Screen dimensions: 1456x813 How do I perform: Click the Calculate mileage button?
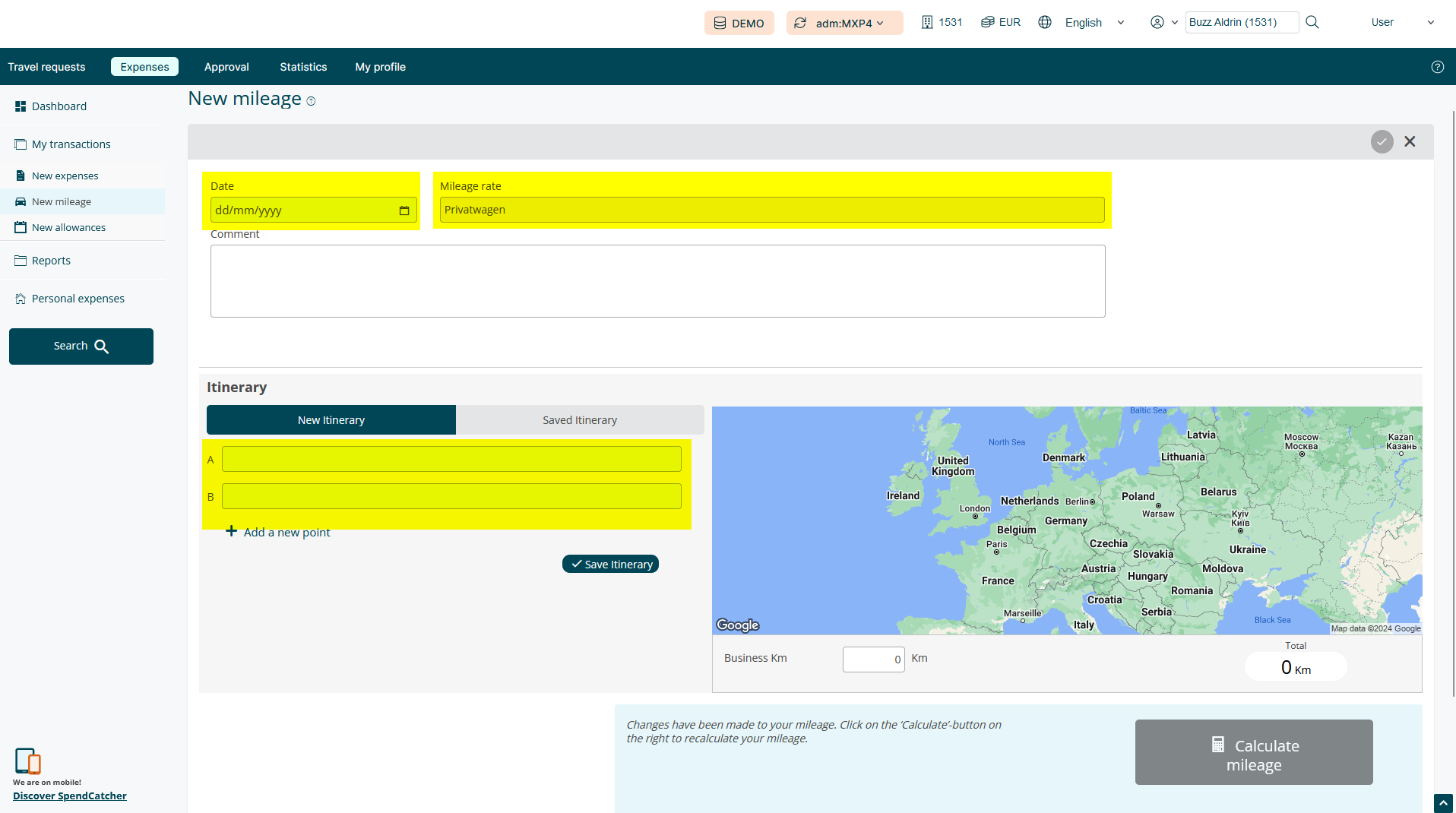tap(1253, 752)
